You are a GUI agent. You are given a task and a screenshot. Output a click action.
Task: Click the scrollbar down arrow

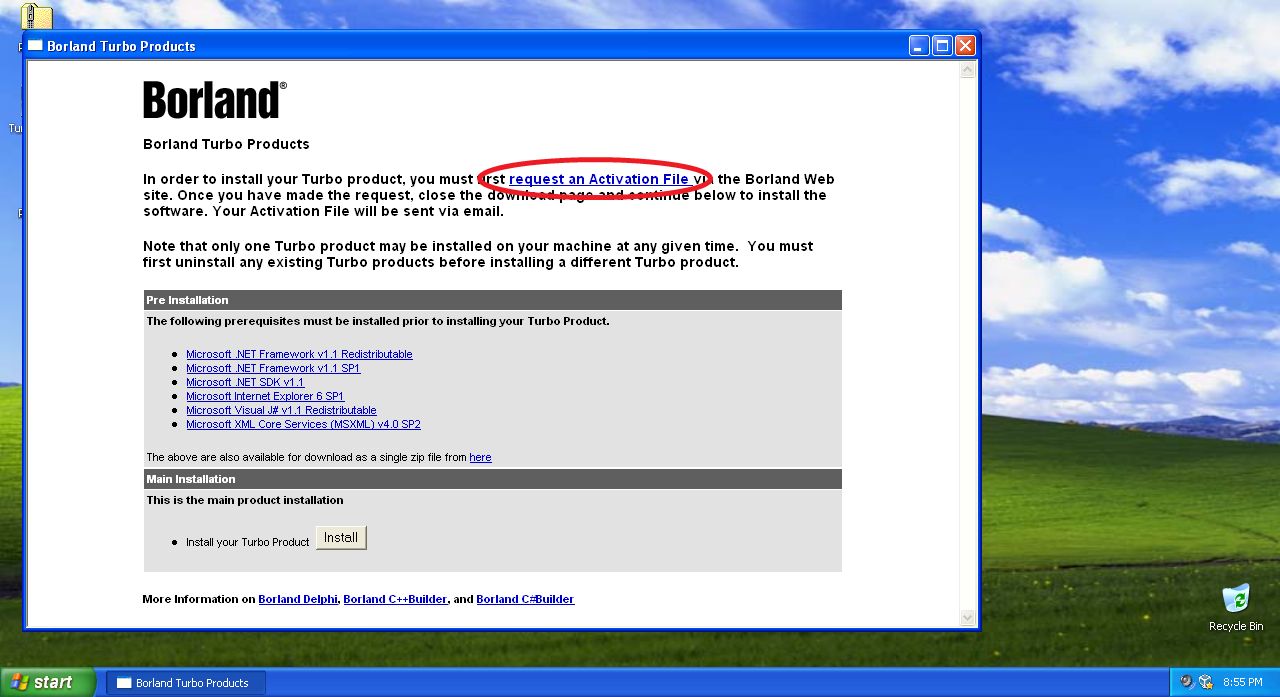coord(967,618)
